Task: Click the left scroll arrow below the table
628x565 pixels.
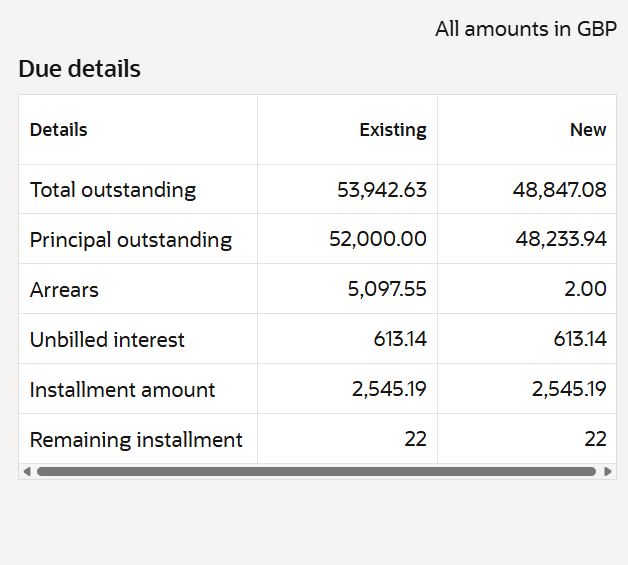Action: click(27, 471)
